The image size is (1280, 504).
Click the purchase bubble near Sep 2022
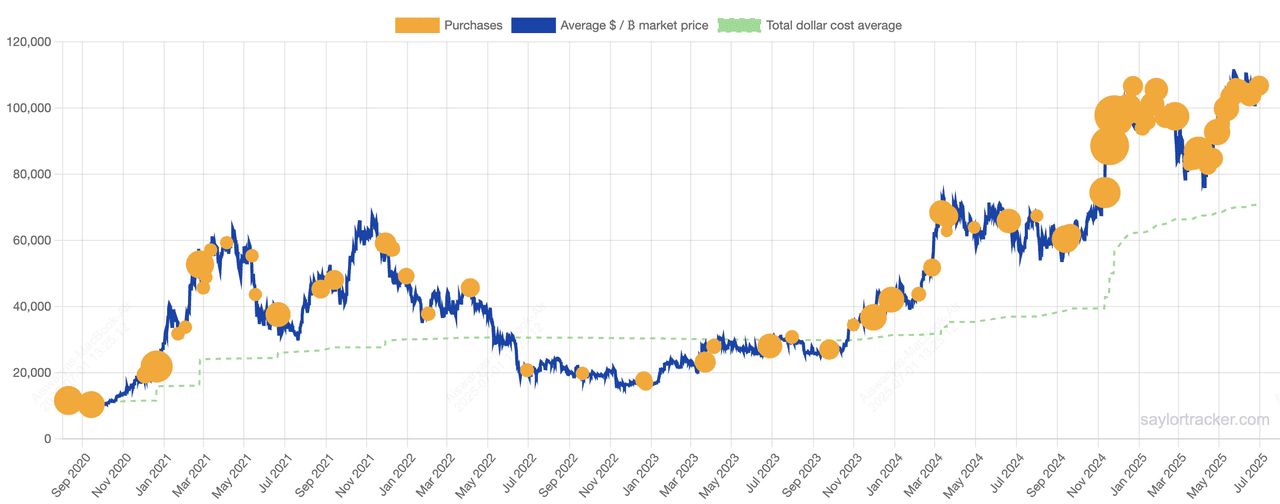[582, 373]
